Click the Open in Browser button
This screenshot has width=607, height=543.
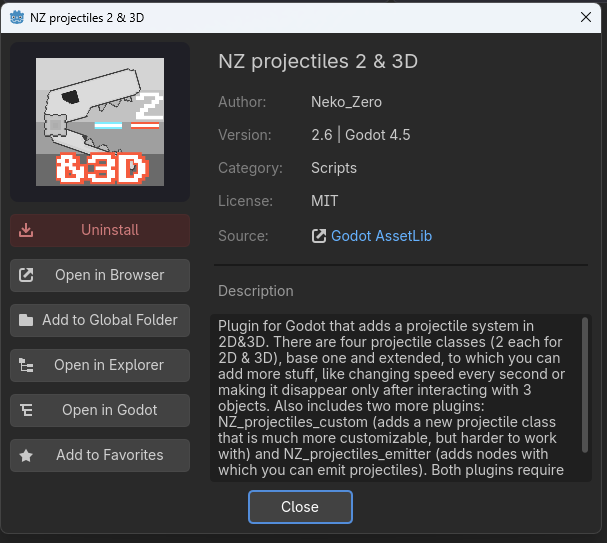(100, 275)
